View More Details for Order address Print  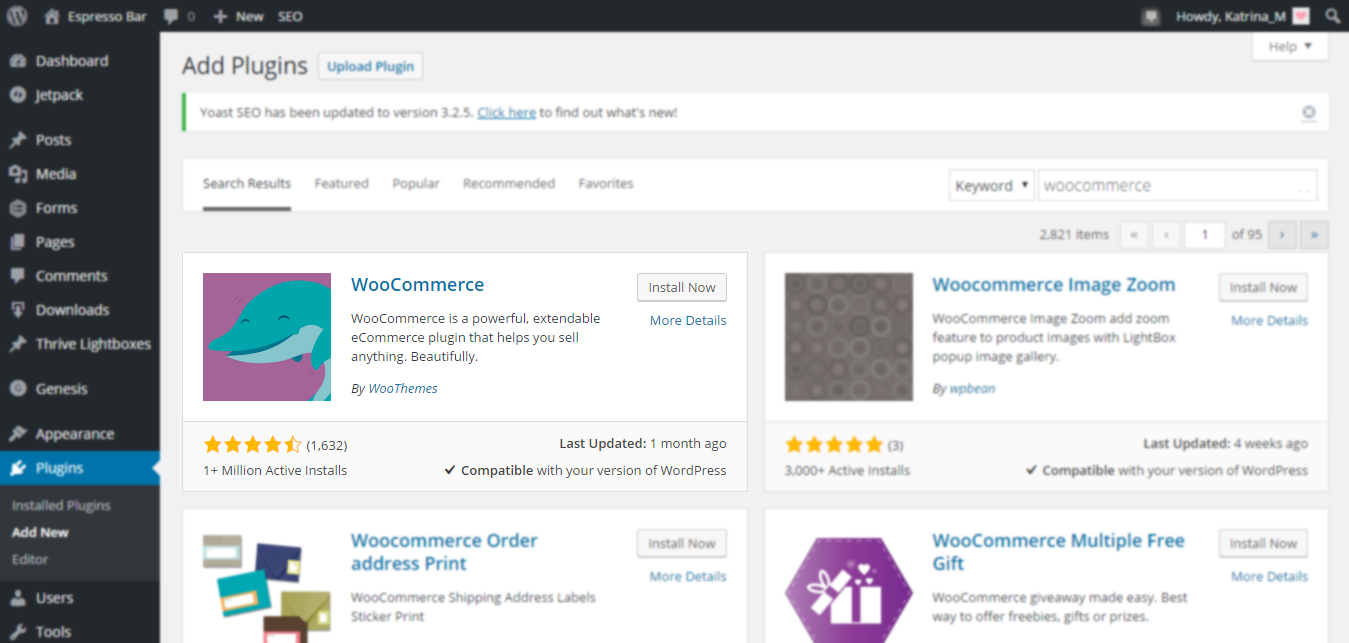pyautogui.click(x=688, y=577)
